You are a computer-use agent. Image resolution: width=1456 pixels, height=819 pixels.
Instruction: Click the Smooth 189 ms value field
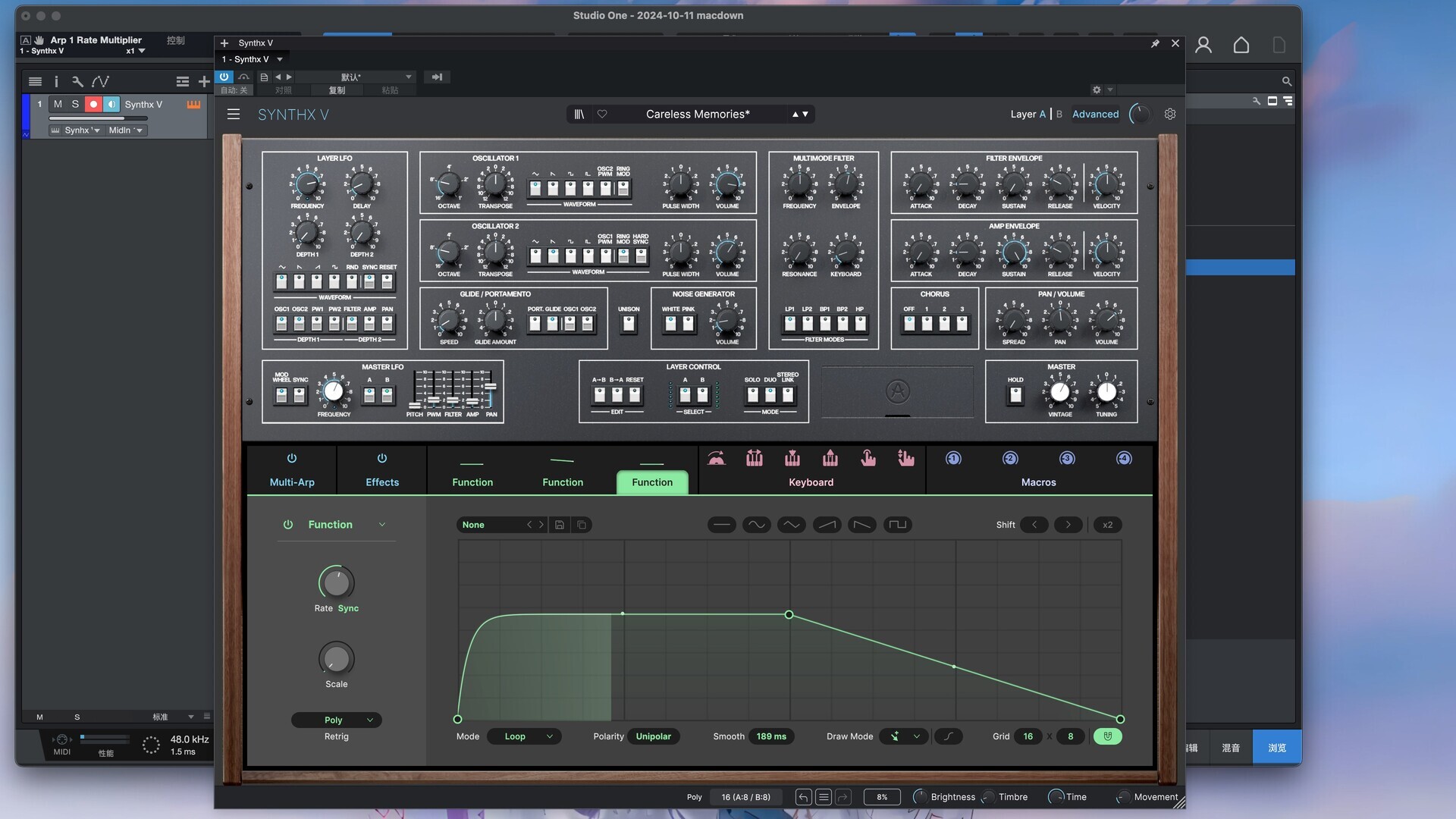770,736
